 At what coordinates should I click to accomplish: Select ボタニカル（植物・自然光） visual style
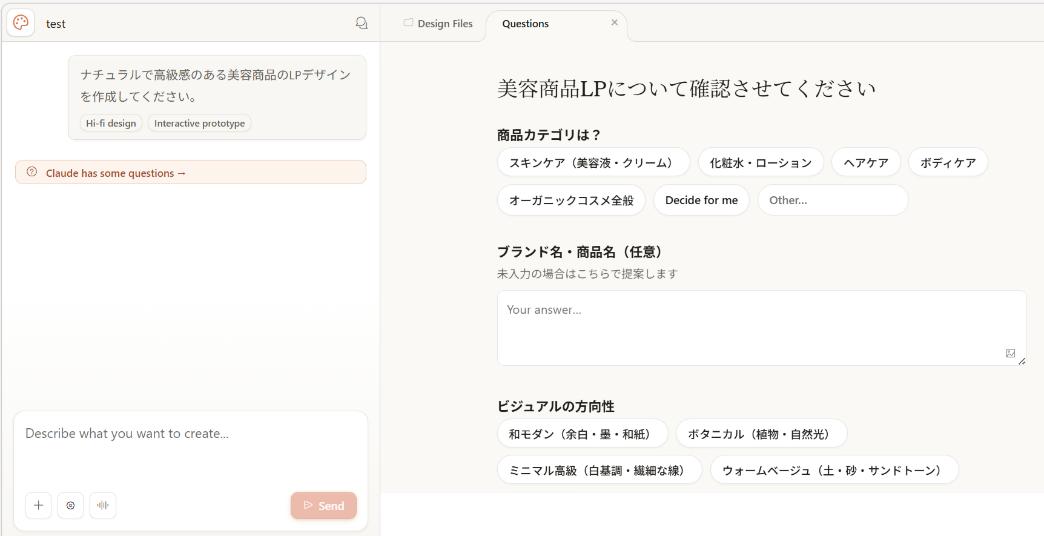click(x=761, y=434)
